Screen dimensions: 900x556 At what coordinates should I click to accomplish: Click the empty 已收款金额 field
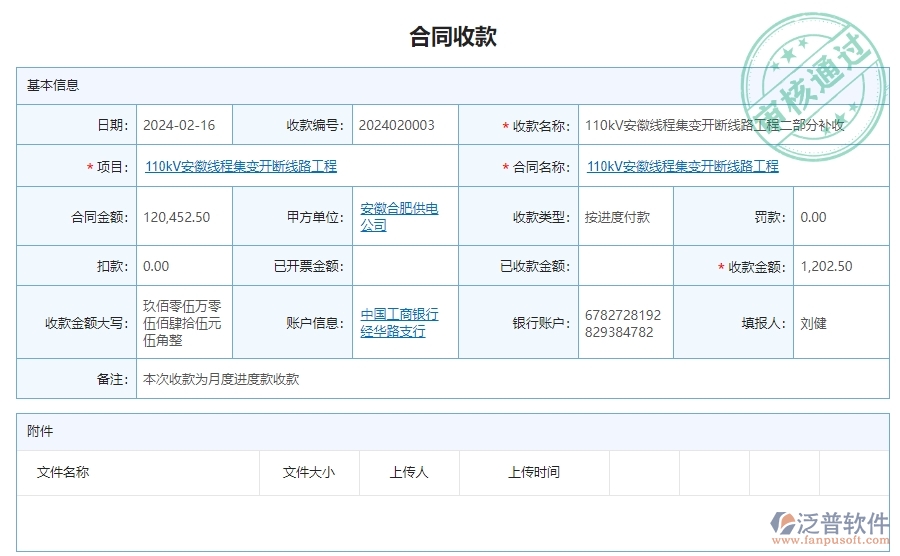click(x=625, y=266)
